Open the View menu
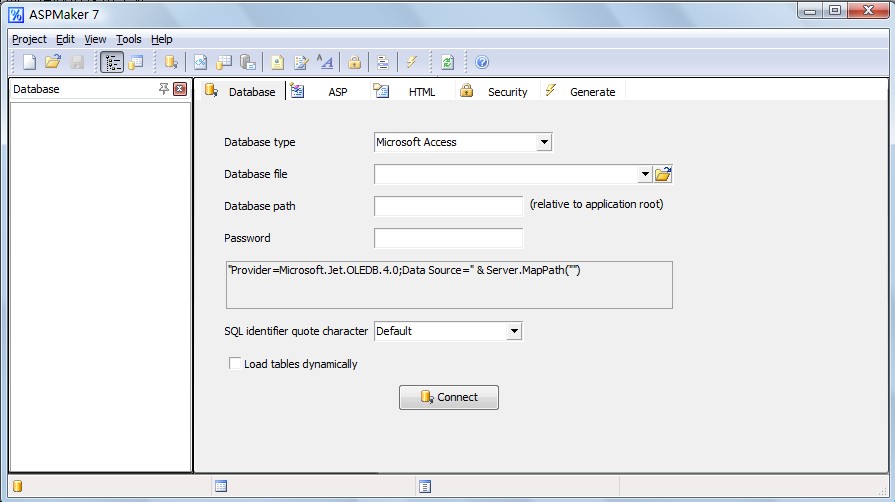895x502 pixels. tap(95, 39)
